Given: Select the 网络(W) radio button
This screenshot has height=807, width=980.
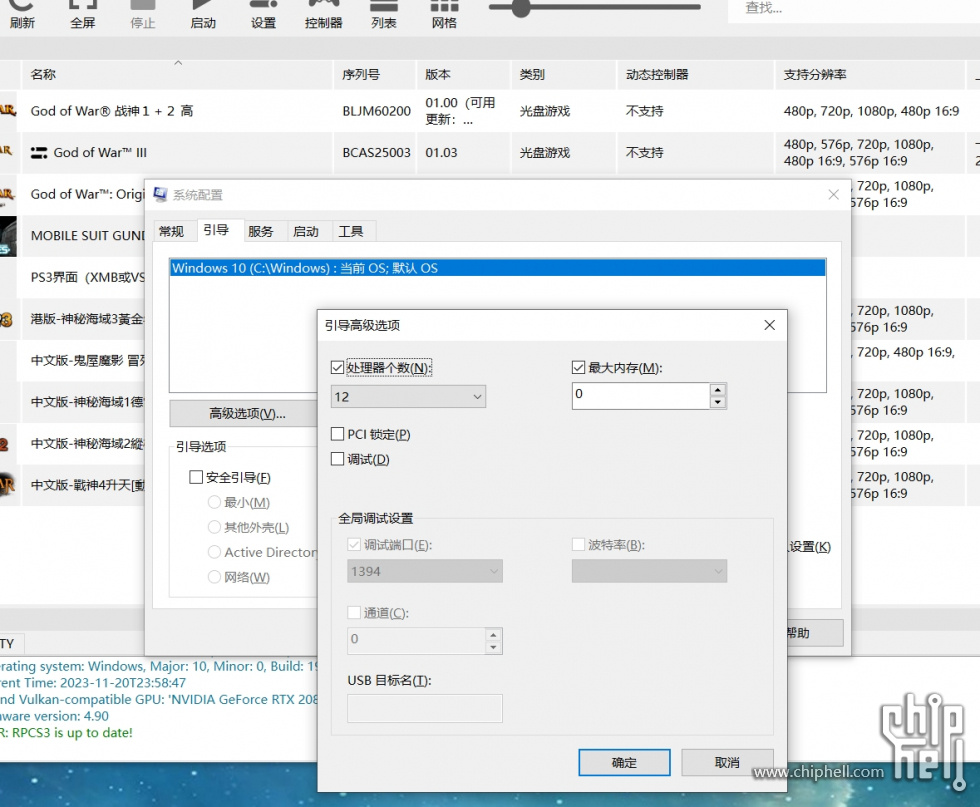Looking at the screenshot, I should 214,577.
